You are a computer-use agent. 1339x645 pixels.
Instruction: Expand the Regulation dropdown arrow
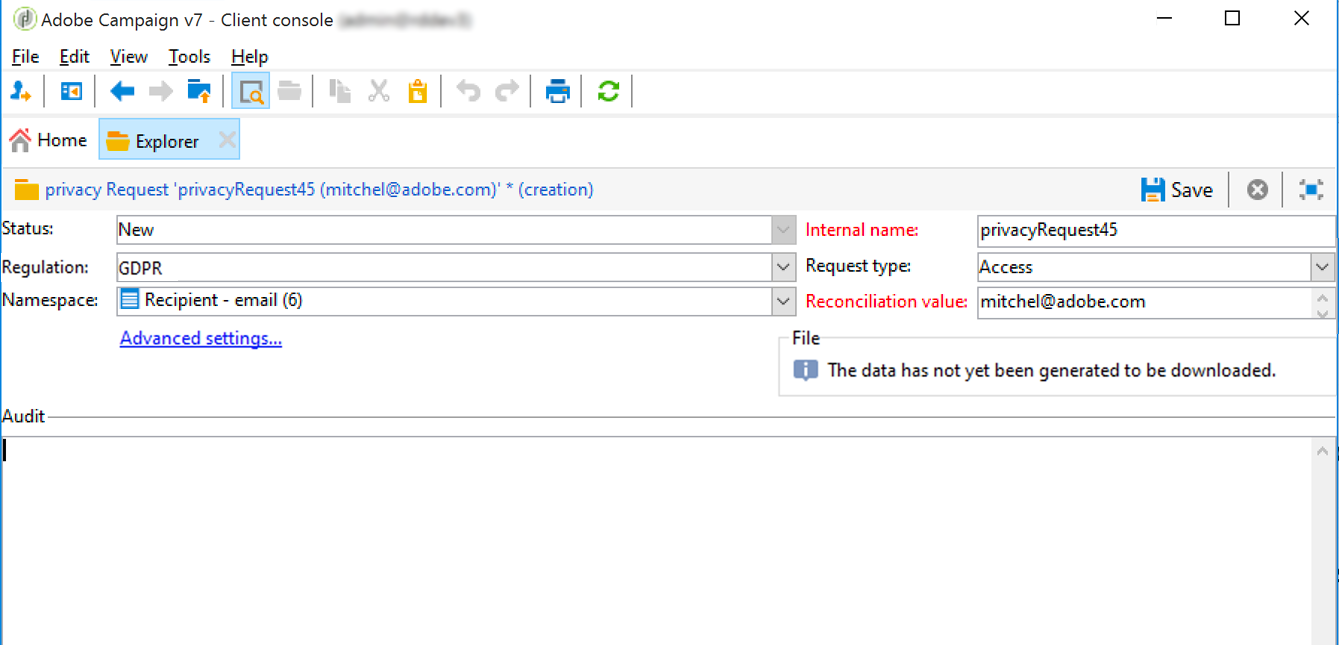(784, 267)
